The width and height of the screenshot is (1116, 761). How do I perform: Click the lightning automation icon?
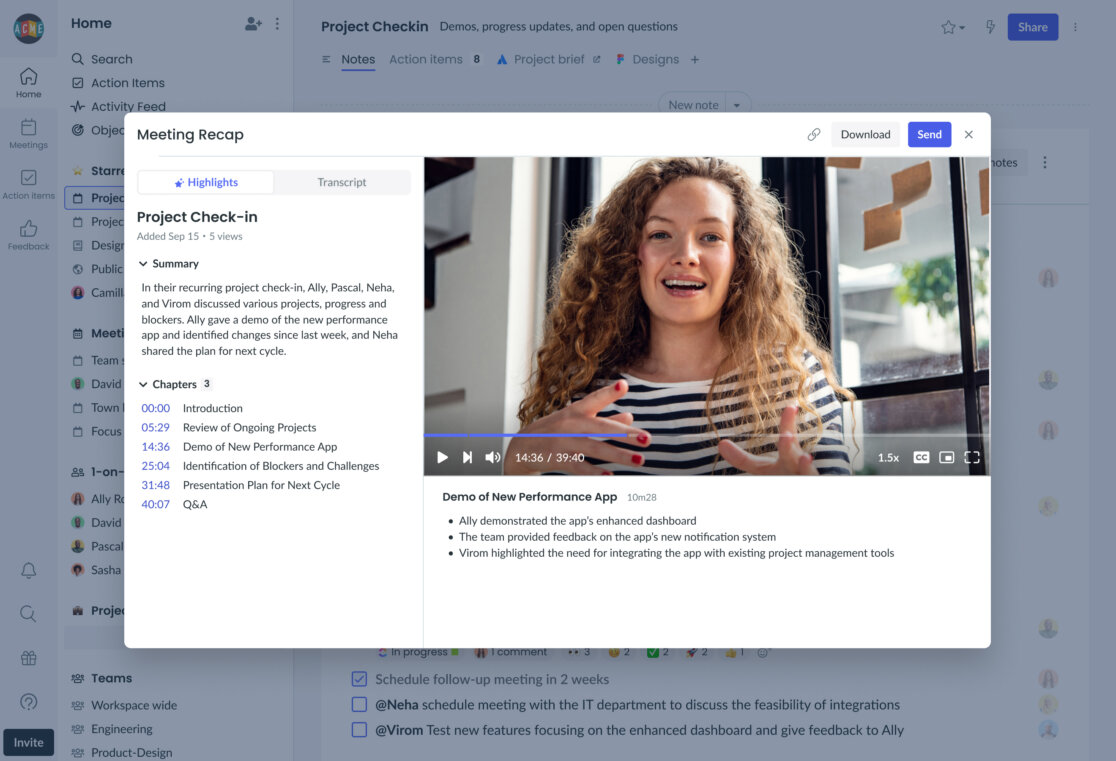990,27
